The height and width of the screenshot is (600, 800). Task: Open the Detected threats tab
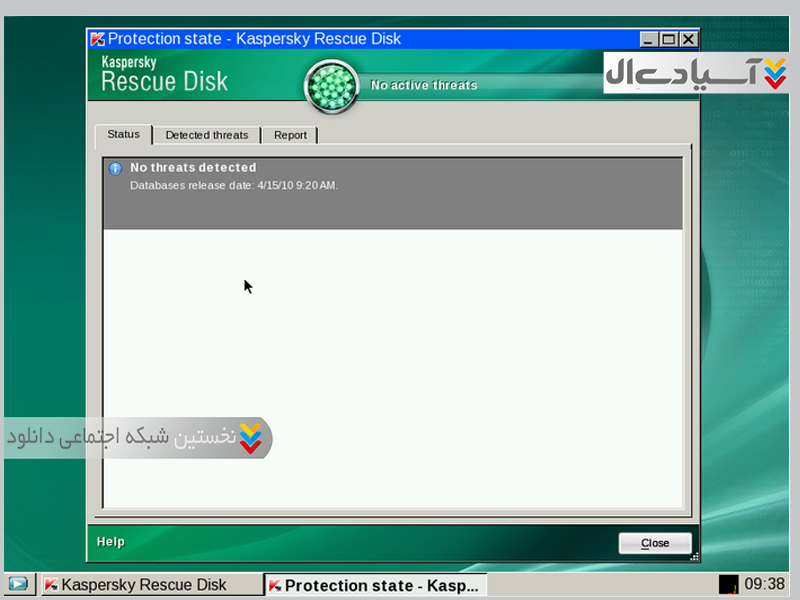point(206,135)
